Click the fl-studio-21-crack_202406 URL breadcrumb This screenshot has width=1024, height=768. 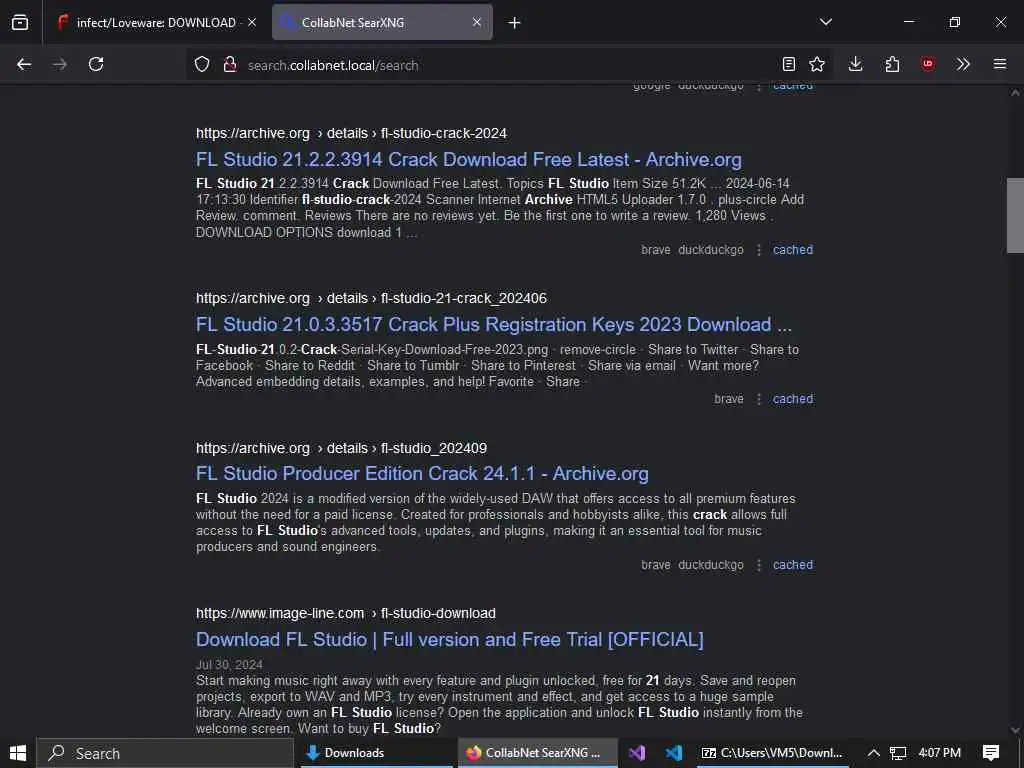click(372, 298)
